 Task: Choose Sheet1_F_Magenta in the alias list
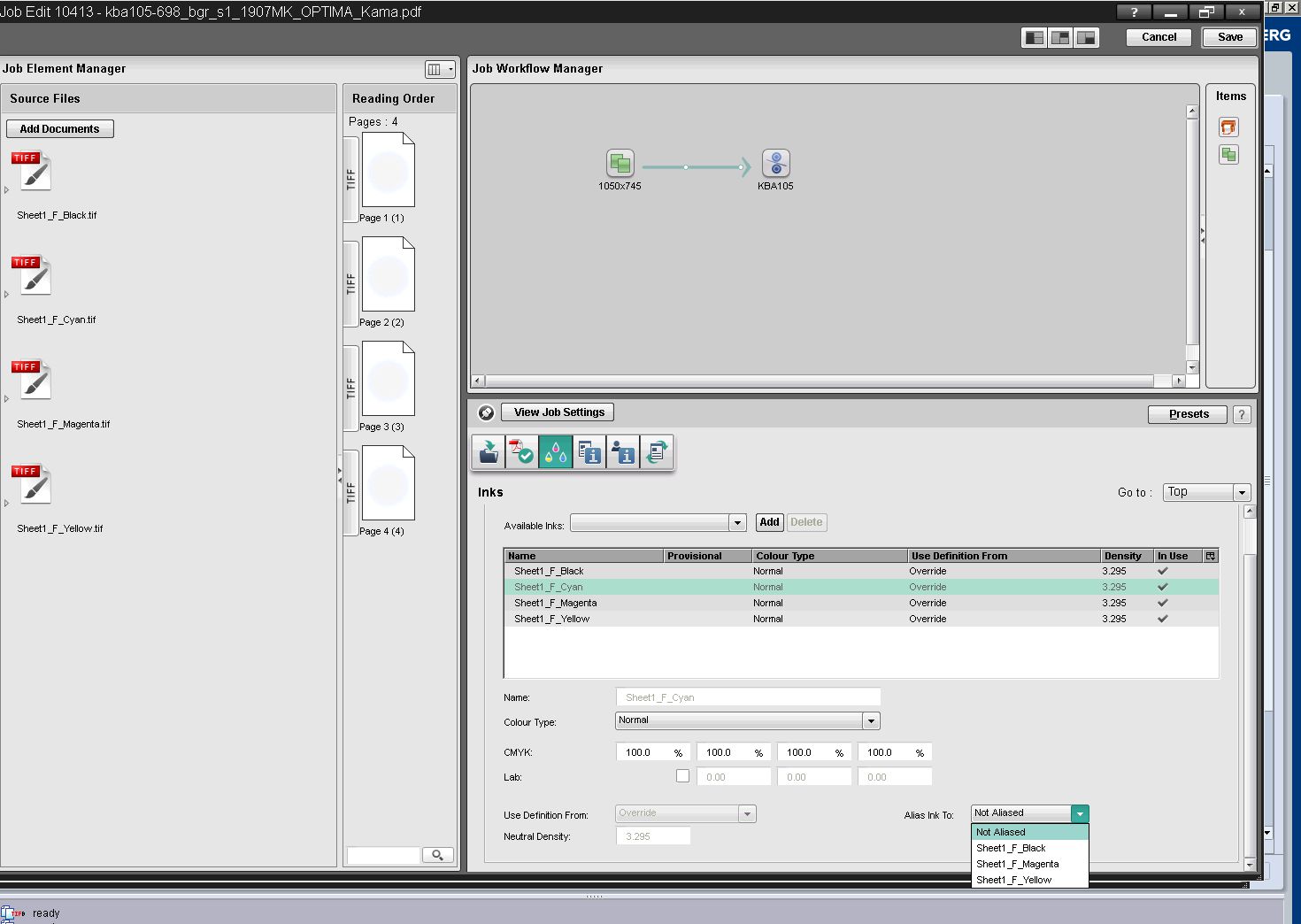pyautogui.click(x=1030, y=864)
